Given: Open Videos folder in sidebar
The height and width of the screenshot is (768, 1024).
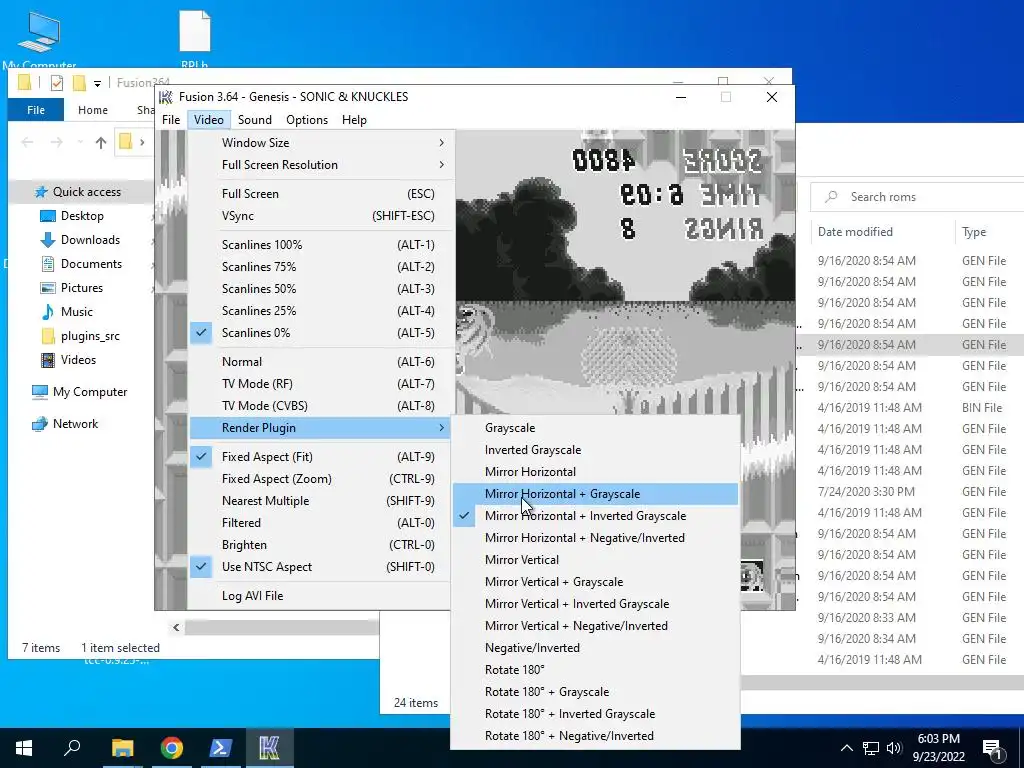Looking at the screenshot, I should (78, 360).
